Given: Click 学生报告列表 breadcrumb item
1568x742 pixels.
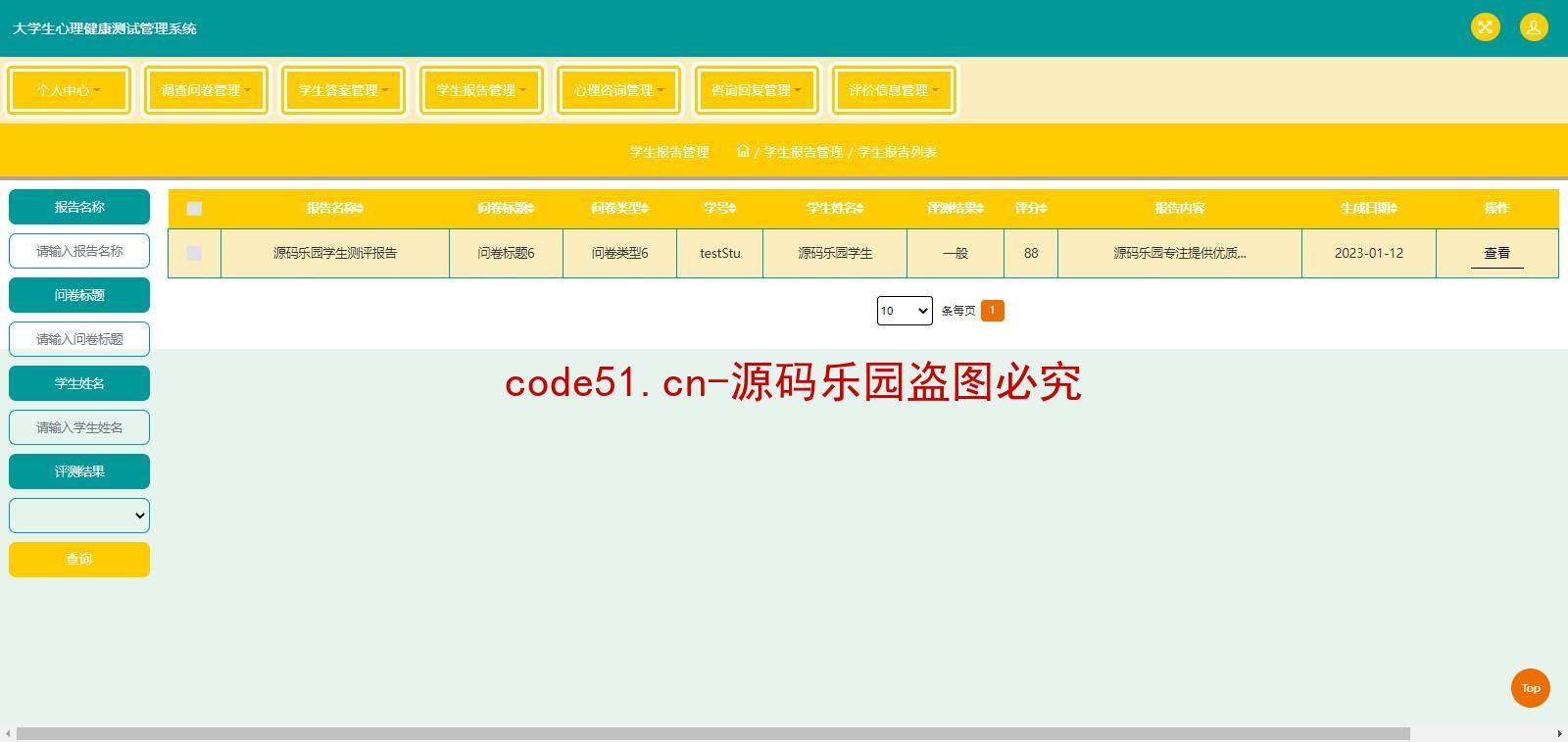Looking at the screenshot, I should (898, 152).
